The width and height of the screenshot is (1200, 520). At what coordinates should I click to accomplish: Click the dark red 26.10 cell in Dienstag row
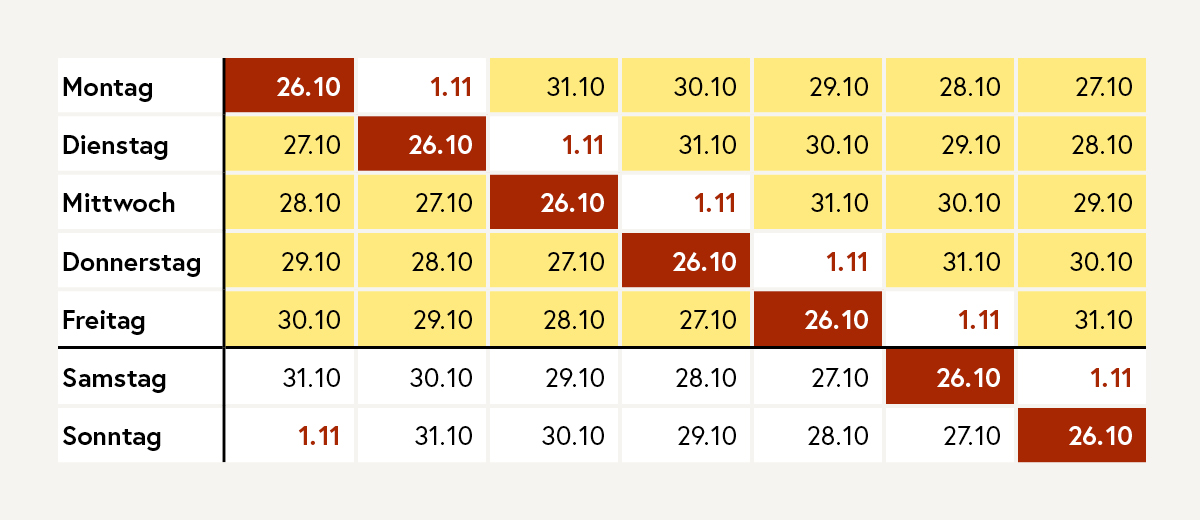[421, 145]
